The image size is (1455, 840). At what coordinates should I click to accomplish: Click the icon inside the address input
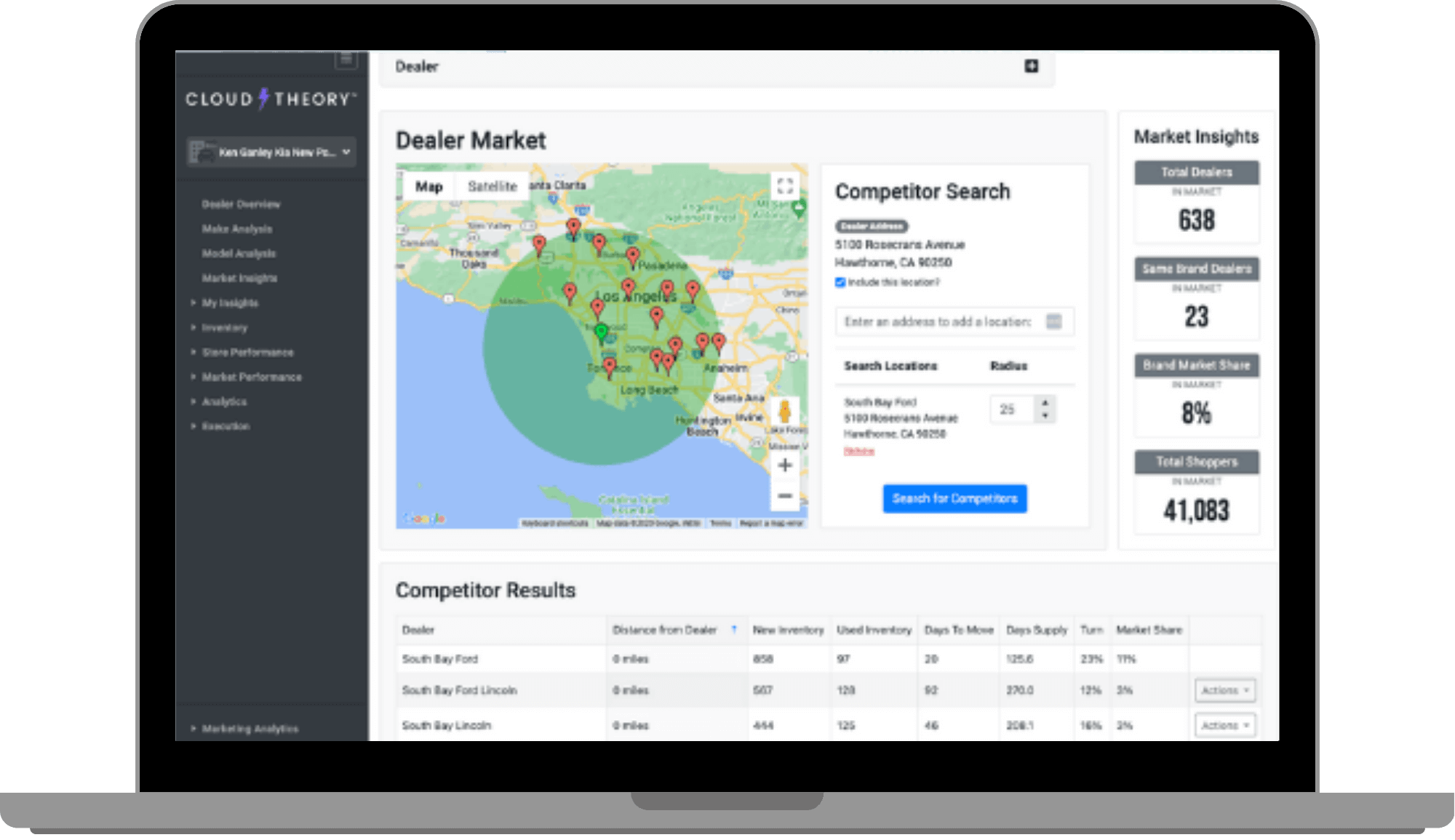(x=1053, y=321)
